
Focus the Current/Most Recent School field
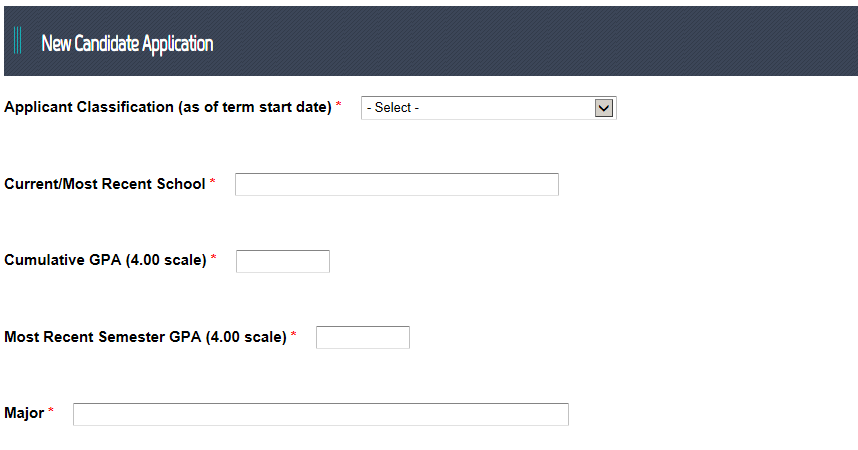pos(396,184)
